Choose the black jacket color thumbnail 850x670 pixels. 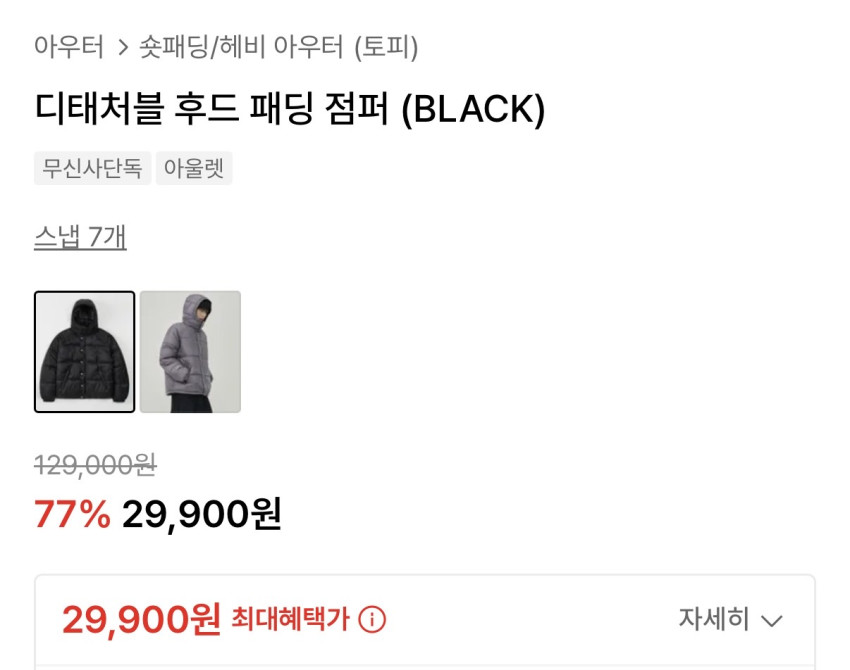85,352
